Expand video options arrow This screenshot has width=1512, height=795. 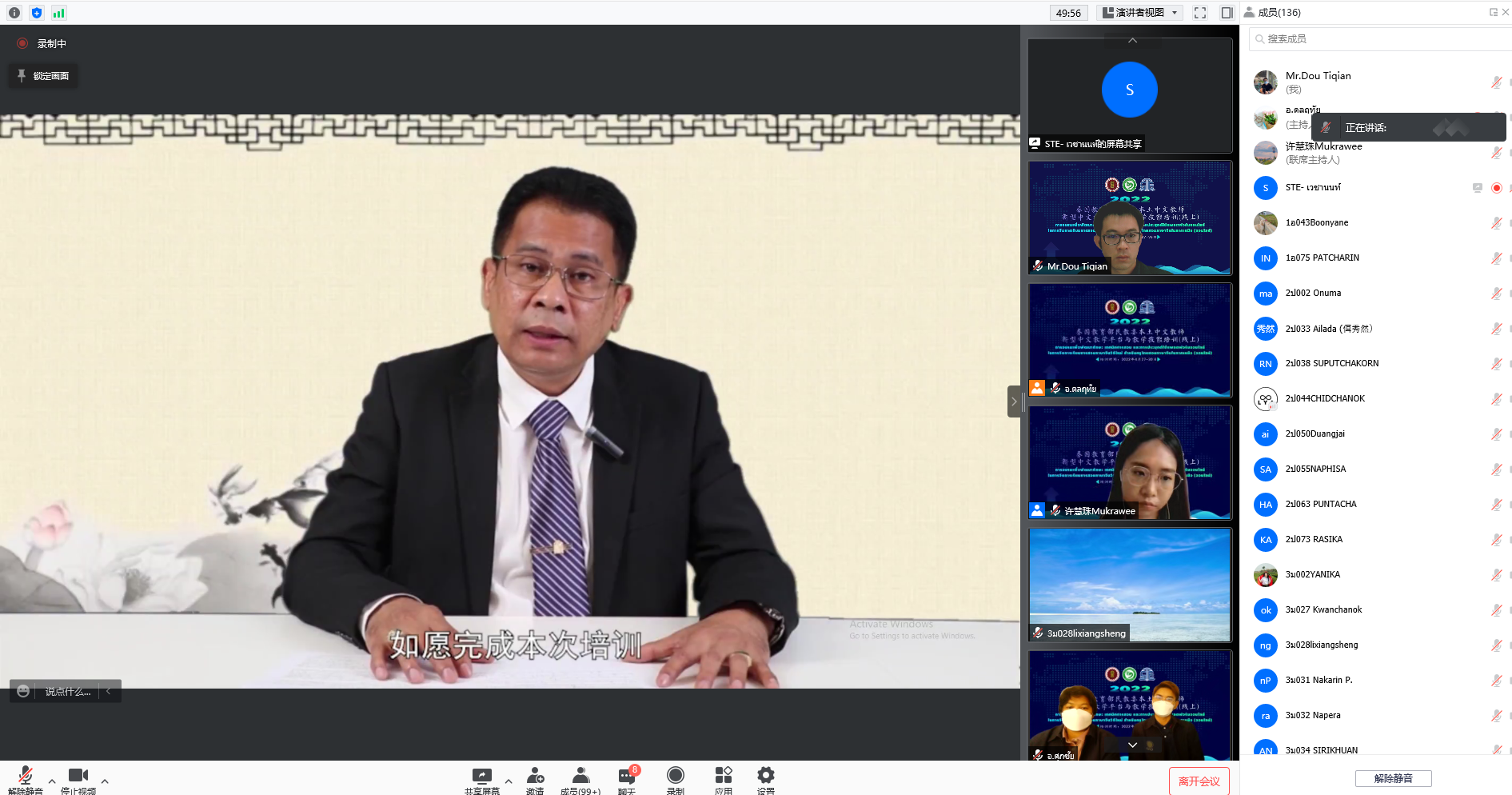point(105,781)
